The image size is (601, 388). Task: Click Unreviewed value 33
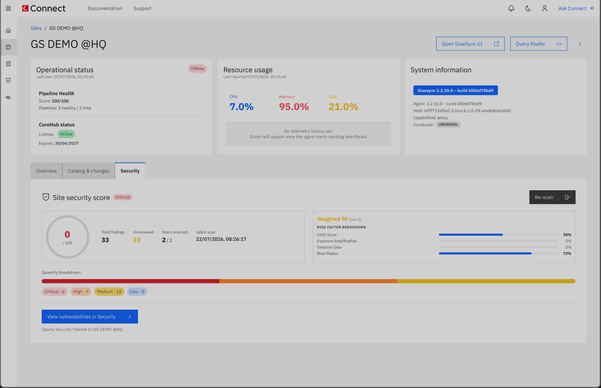click(x=136, y=240)
